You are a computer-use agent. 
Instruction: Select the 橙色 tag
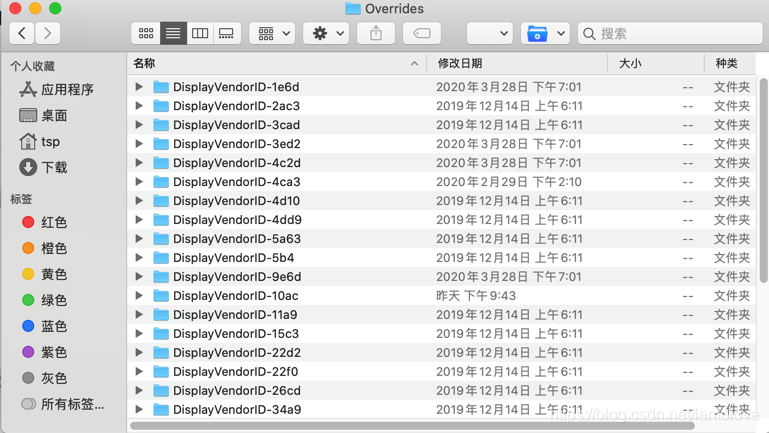tap(45, 248)
